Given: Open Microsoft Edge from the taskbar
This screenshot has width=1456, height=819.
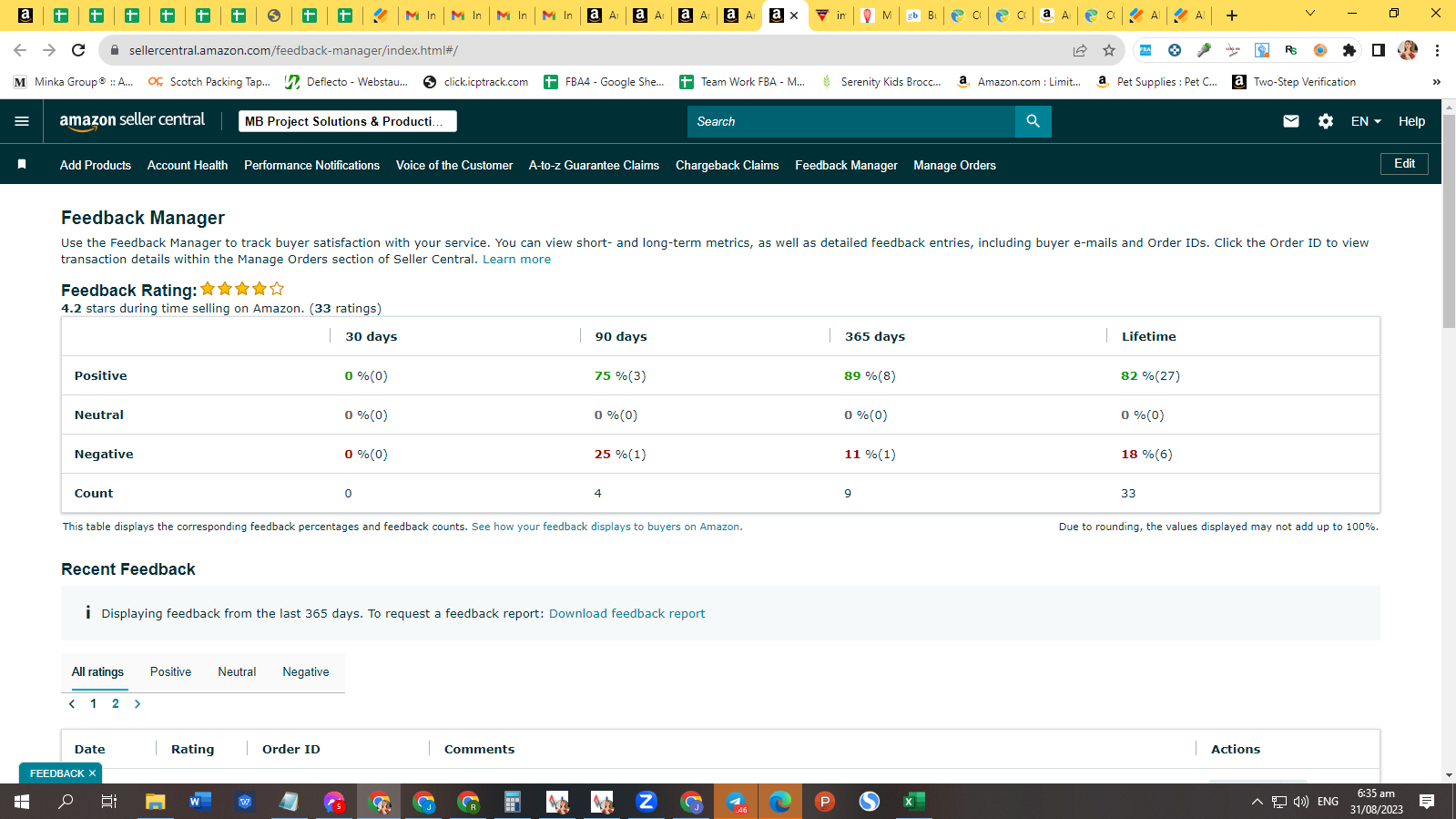Looking at the screenshot, I should click(x=780, y=802).
